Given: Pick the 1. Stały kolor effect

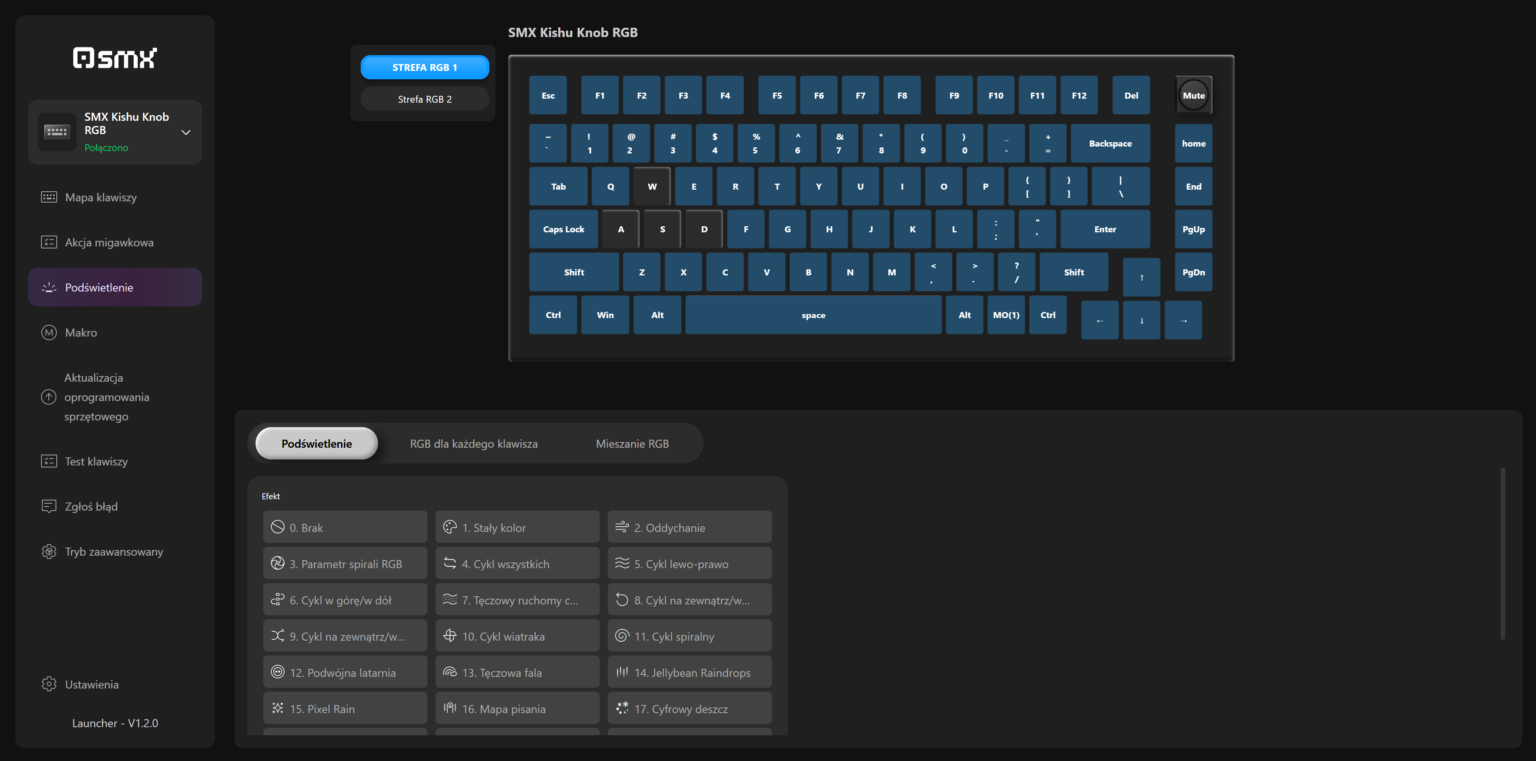Looking at the screenshot, I should click(x=517, y=527).
